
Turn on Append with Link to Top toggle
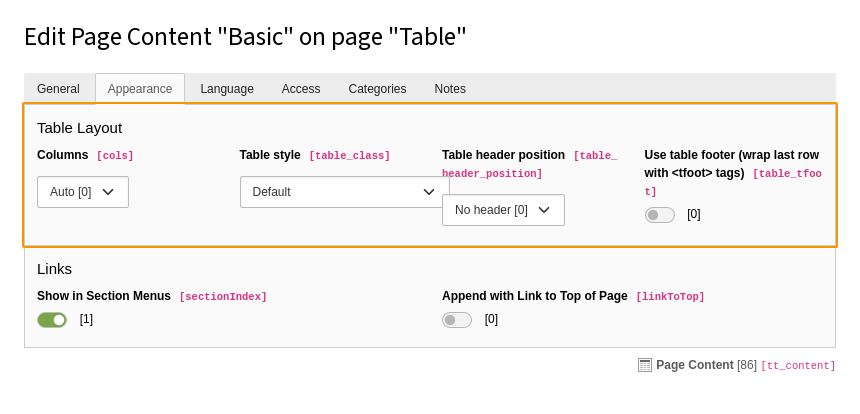[x=457, y=320]
